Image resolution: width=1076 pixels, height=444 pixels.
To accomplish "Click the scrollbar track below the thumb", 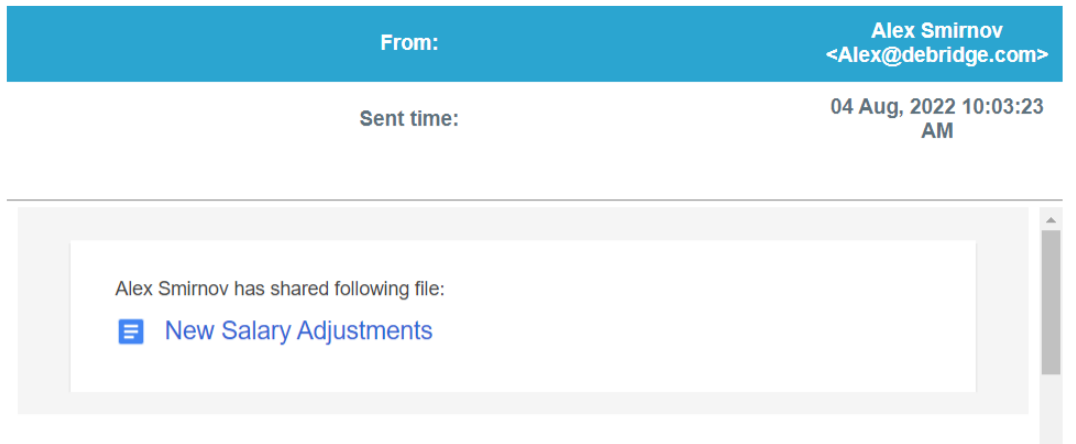I will pyautogui.click(x=1051, y=408).
